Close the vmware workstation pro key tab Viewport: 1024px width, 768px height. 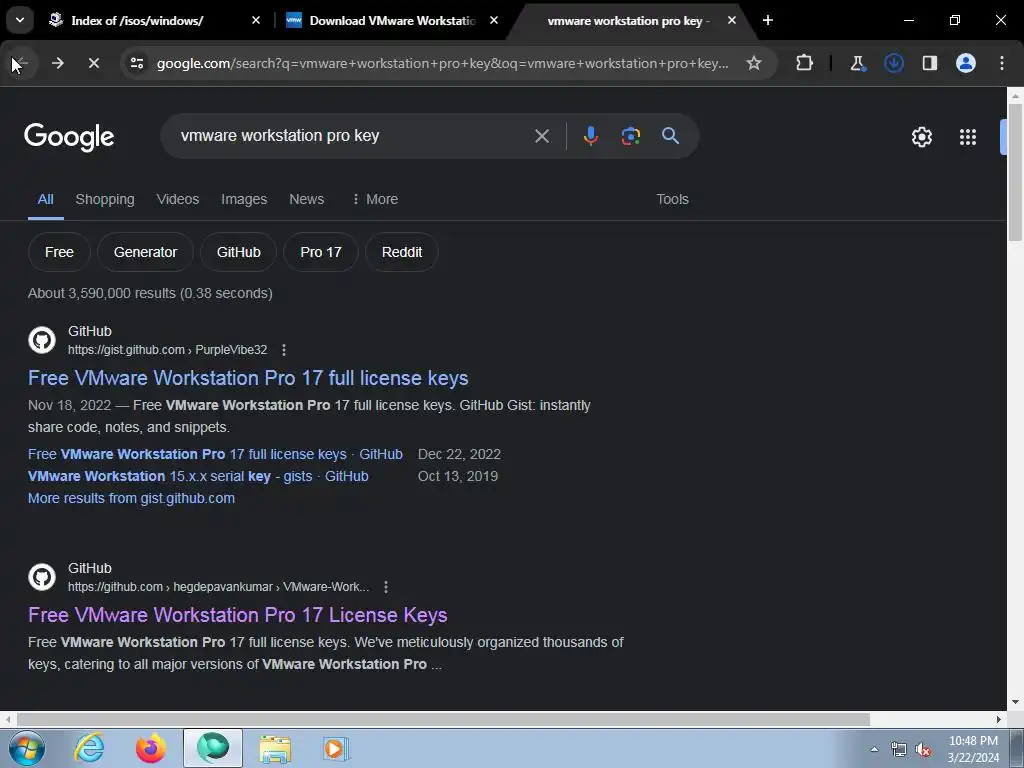[x=732, y=20]
